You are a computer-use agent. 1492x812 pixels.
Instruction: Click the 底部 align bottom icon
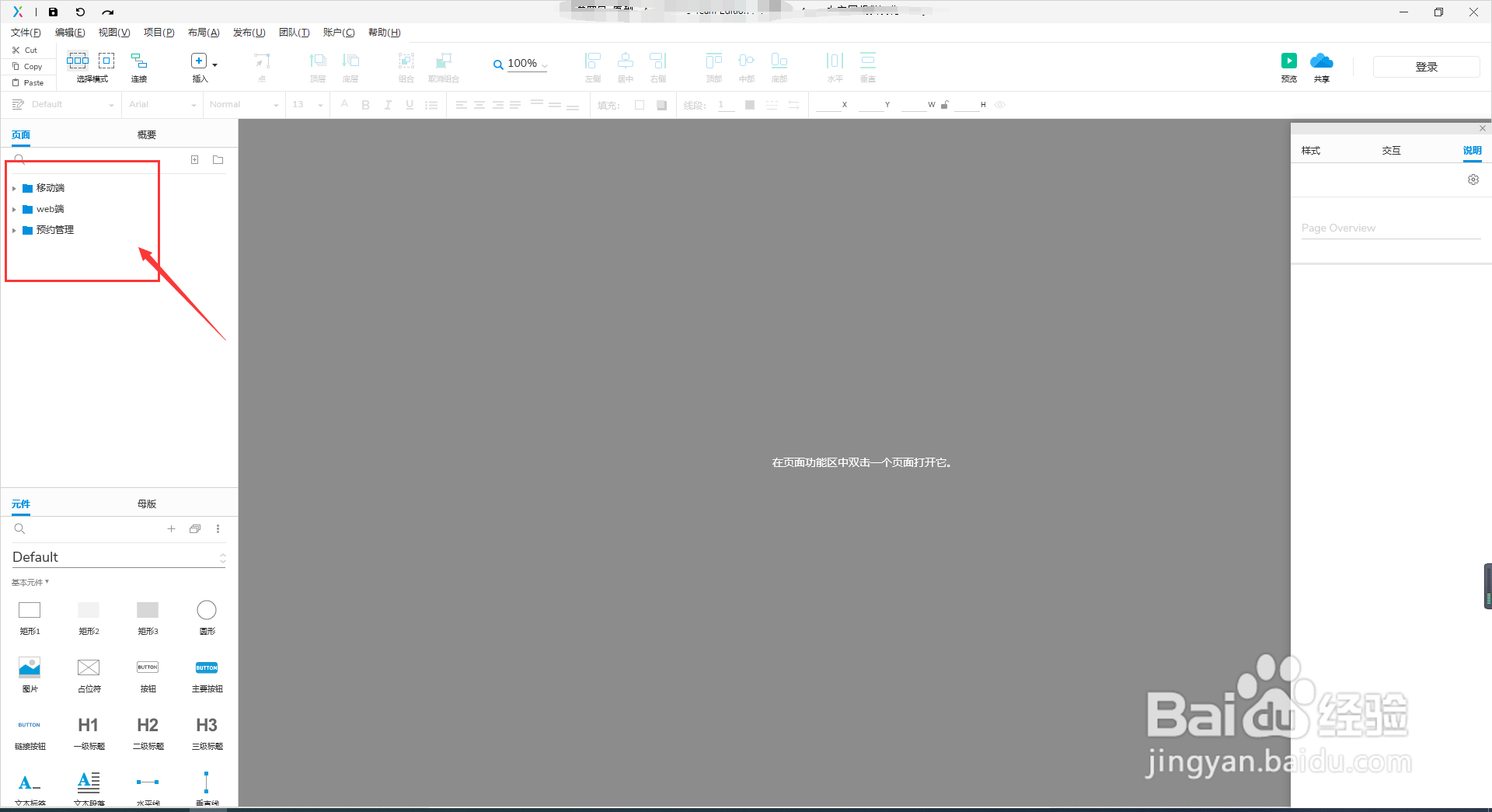779,61
